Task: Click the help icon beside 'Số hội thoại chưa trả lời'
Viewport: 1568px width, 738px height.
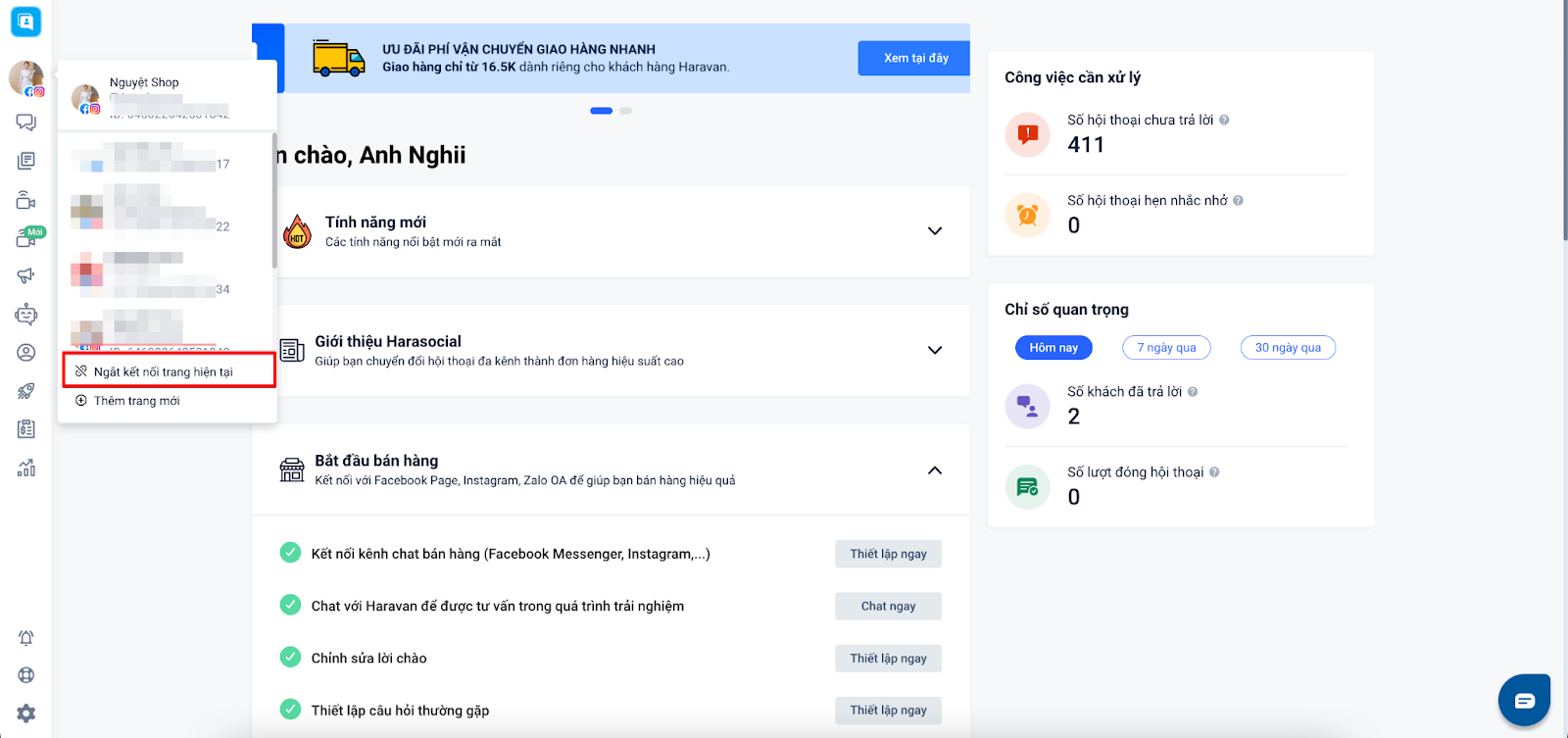Action: click(1224, 120)
